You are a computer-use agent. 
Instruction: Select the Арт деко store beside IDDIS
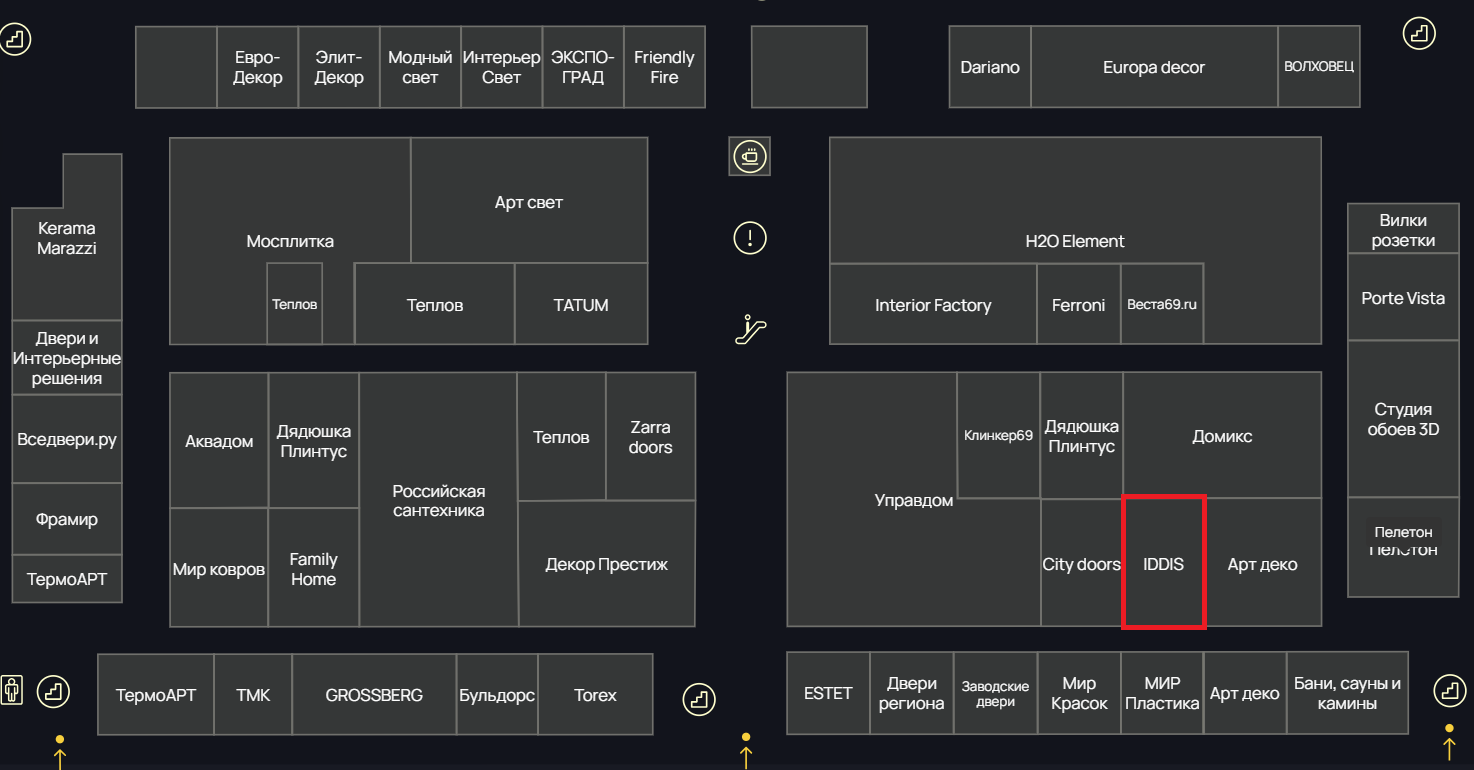1263,564
